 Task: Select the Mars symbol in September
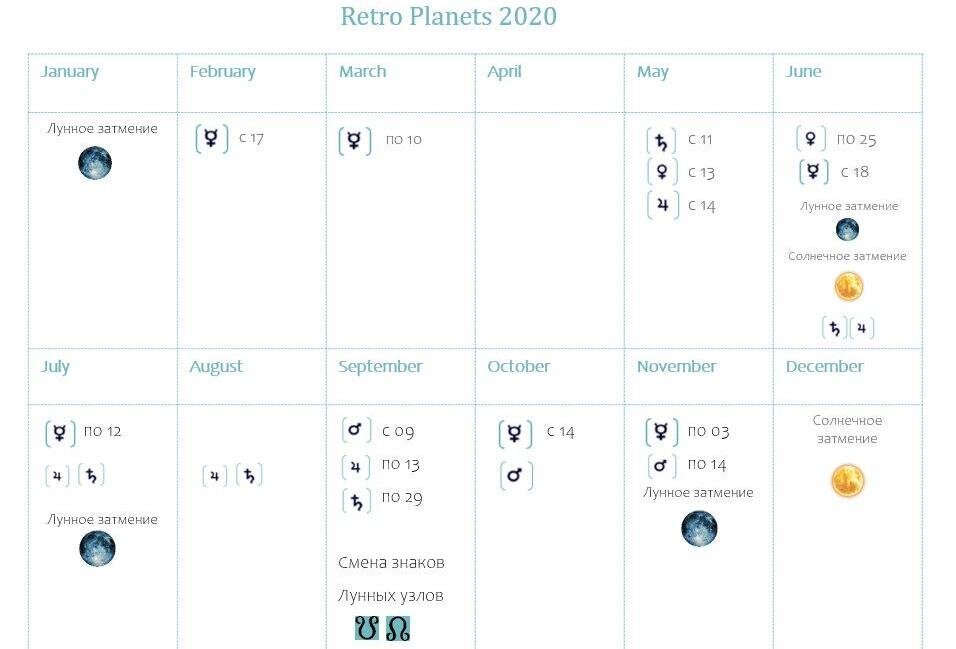click(x=356, y=431)
